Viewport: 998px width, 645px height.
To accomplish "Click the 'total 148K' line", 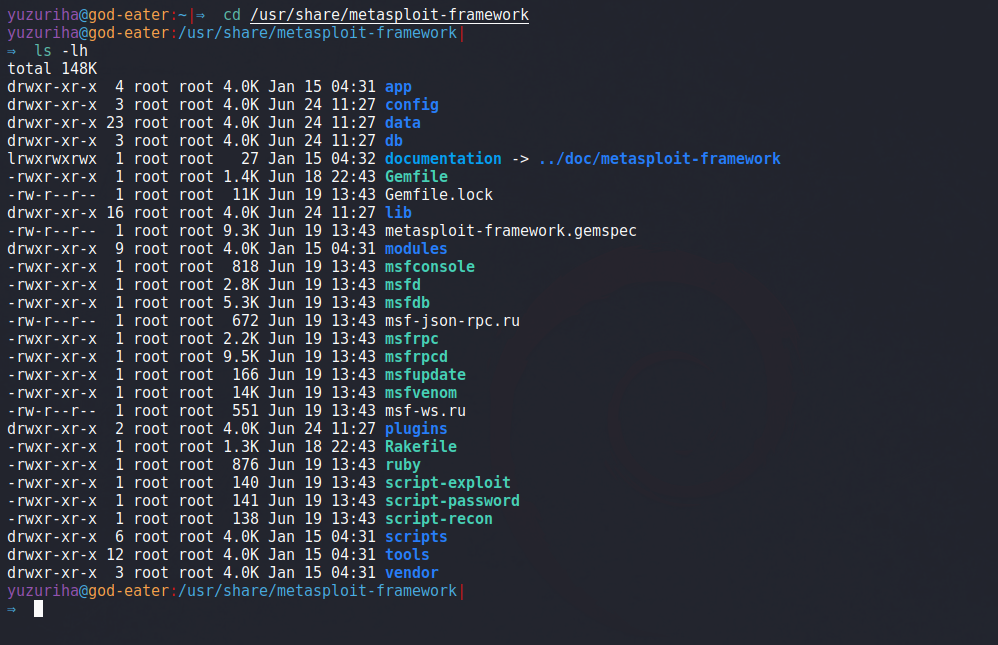I will (52, 69).
